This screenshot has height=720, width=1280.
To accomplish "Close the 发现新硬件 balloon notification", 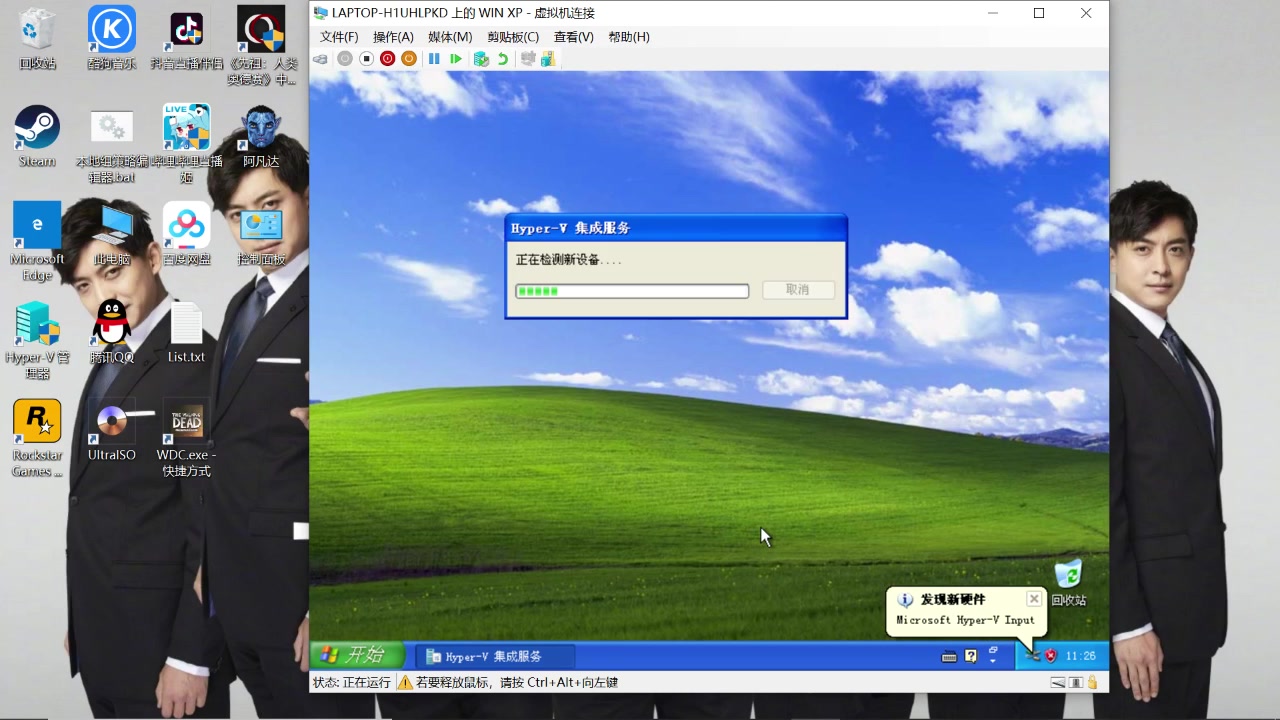I will [x=1034, y=599].
